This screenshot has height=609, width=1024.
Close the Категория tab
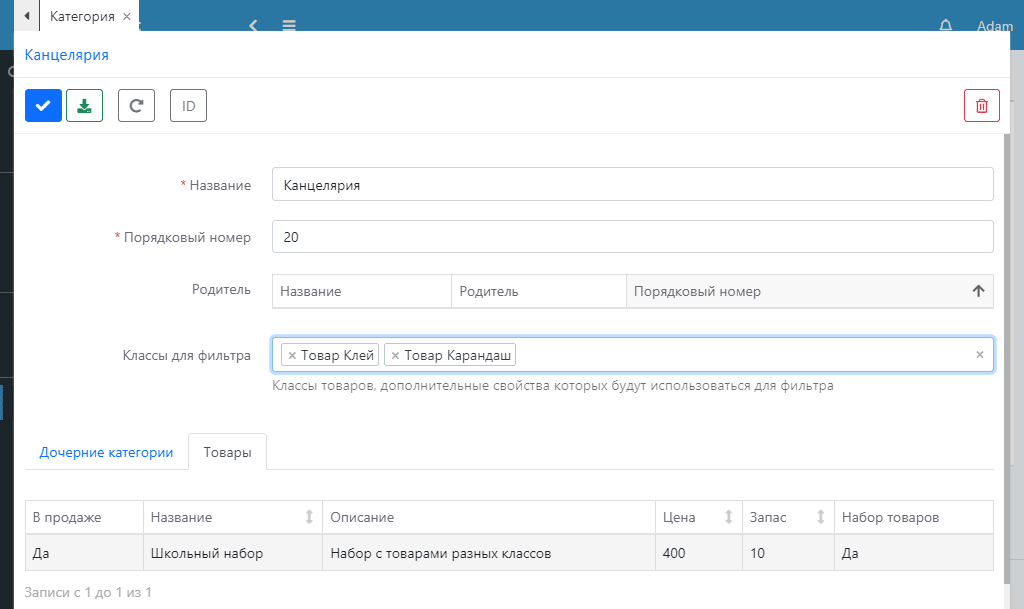click(127, 16)
